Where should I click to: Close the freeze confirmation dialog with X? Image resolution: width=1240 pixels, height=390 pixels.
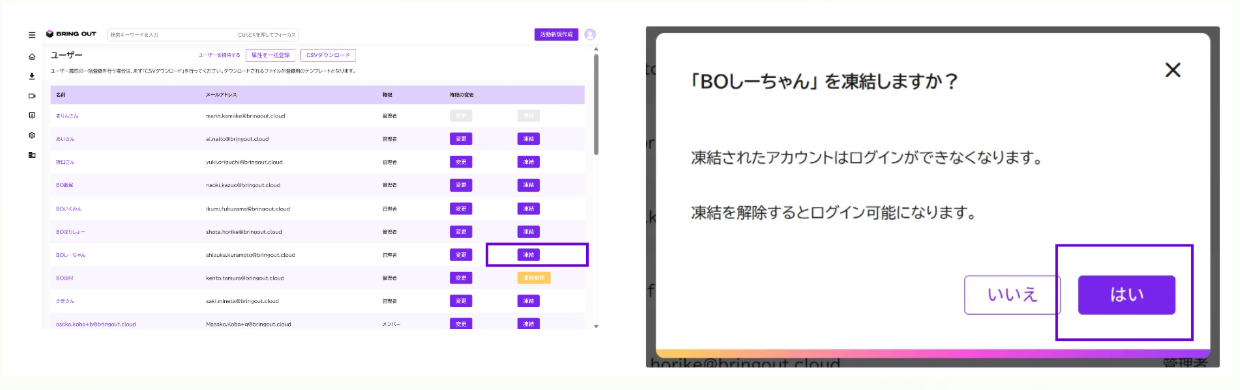pos(1173,70)
